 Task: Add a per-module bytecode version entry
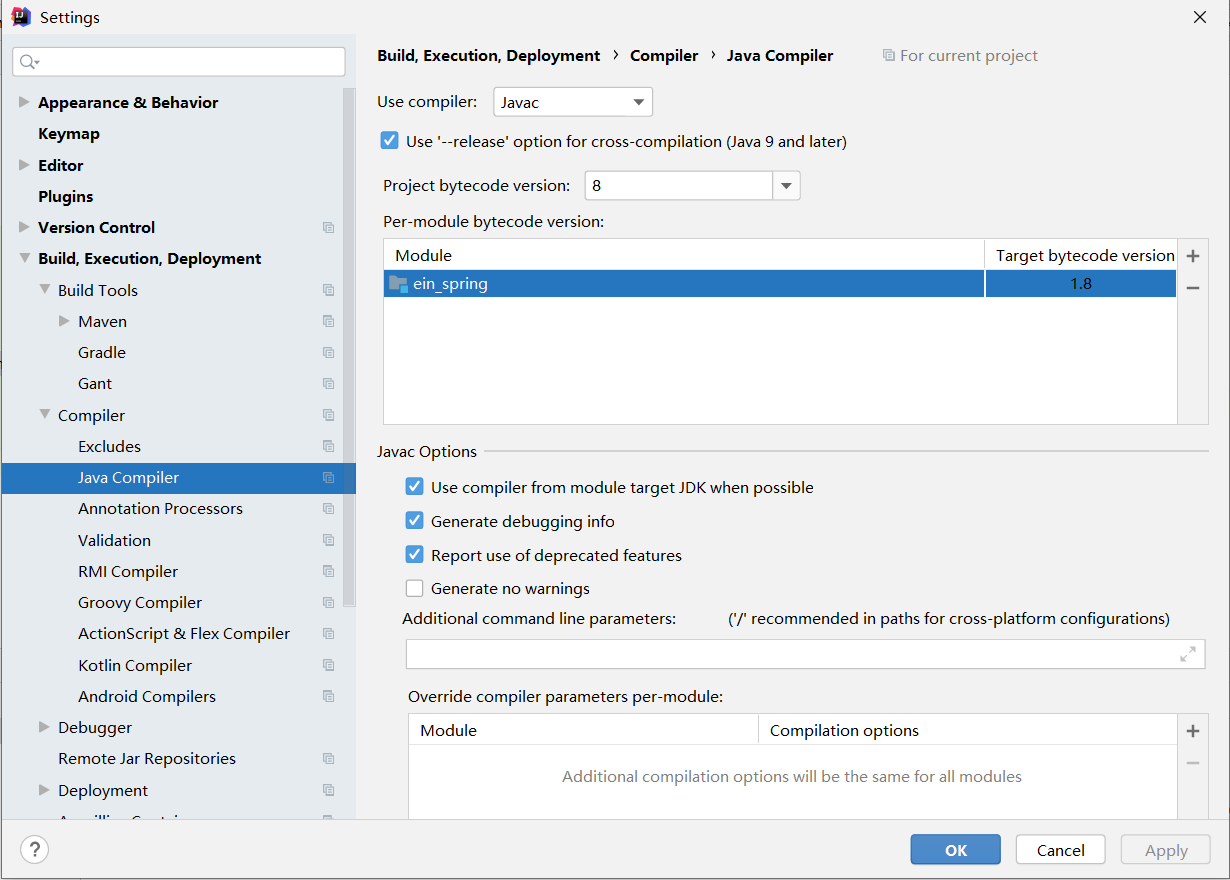1192,256
